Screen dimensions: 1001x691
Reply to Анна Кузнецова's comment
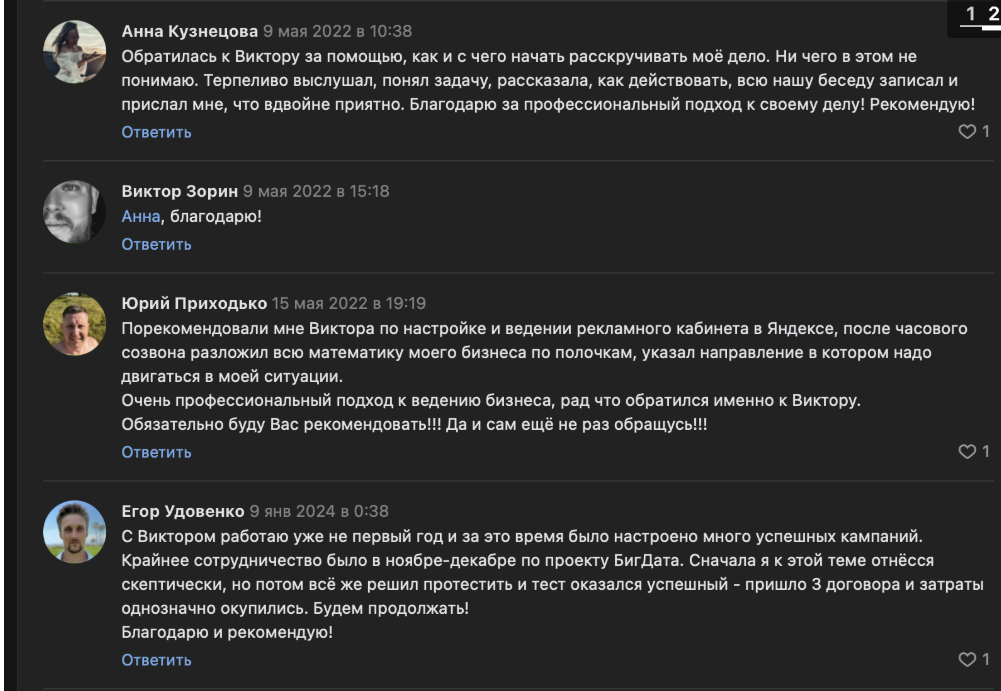coord(156,132)
